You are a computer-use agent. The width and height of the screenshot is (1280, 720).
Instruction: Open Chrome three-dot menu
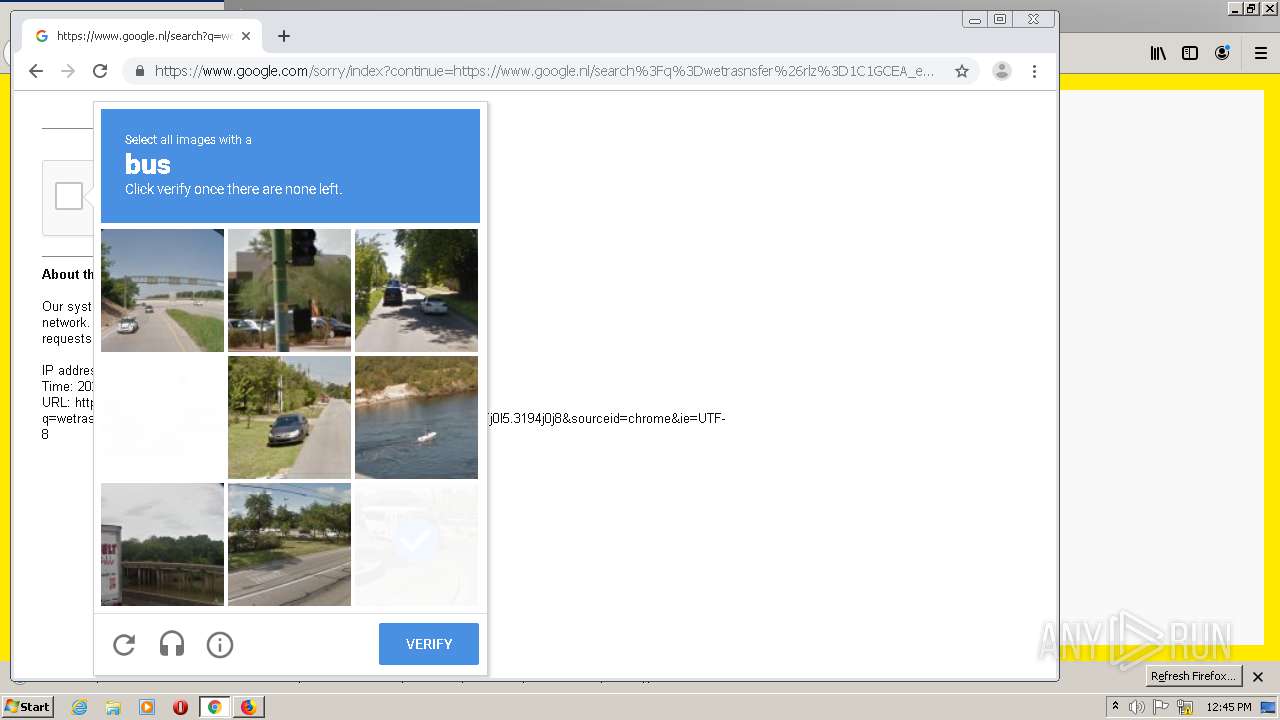pyautogui.click(x=1034, y=71)
